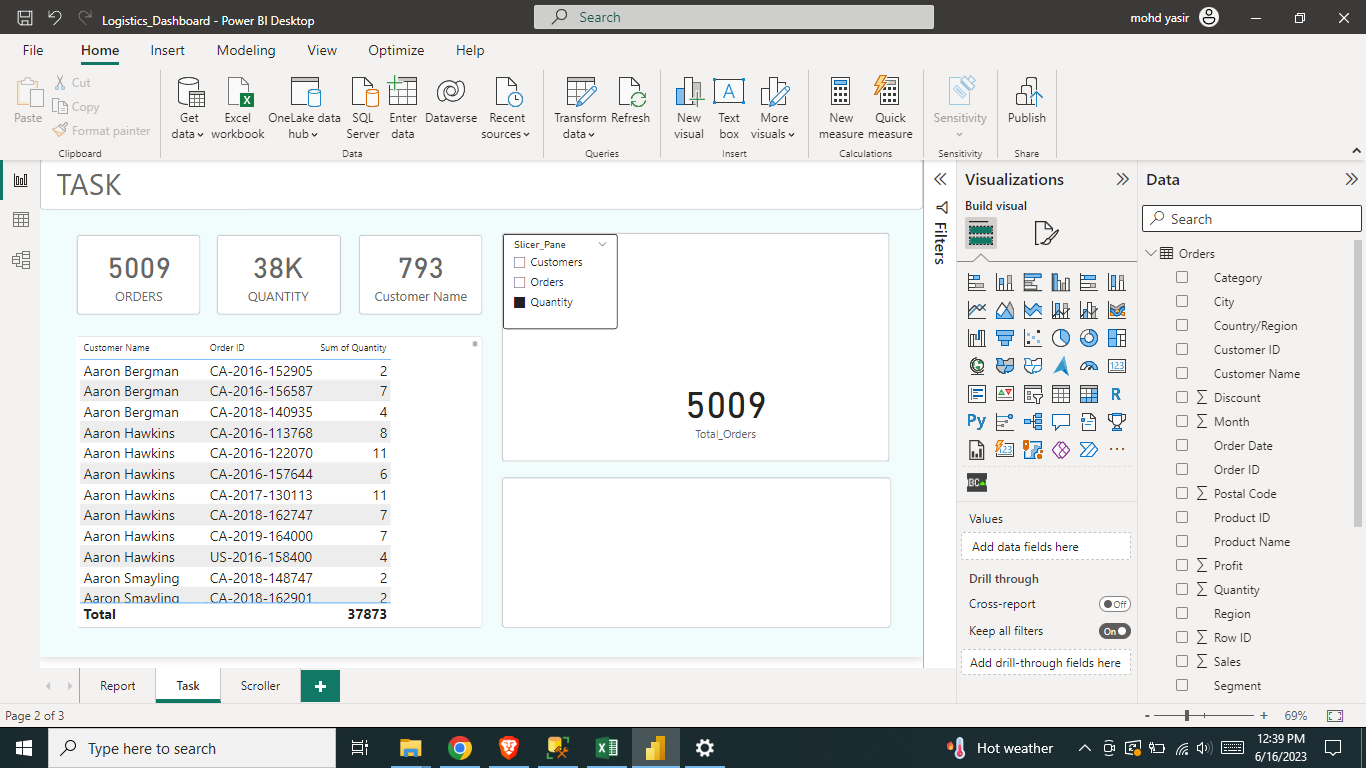Viewport: 1366px width, 768px height.
Task: Expand Recent sources dropdown
Action: point(507,134)
